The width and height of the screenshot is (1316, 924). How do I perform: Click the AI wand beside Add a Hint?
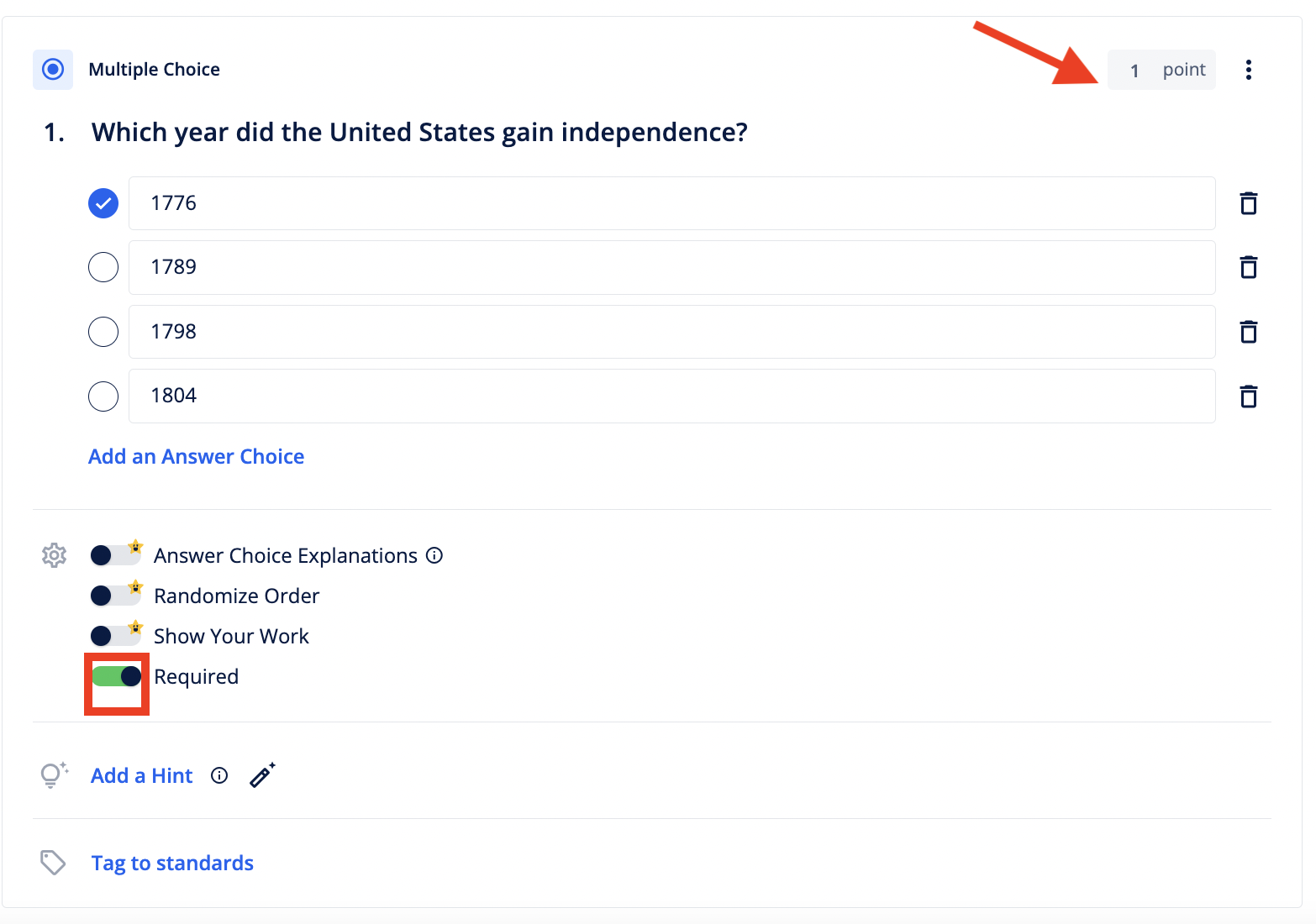point(261,774)
